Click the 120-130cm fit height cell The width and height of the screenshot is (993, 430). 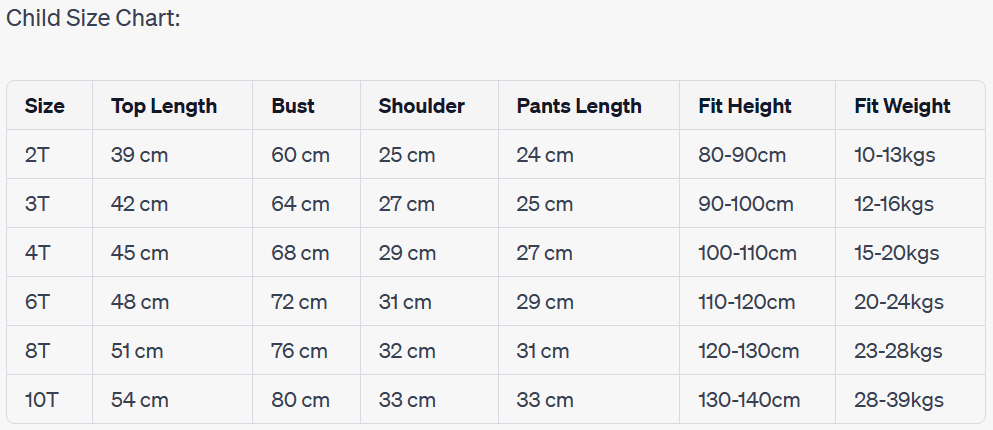click(x=748, y=351)
